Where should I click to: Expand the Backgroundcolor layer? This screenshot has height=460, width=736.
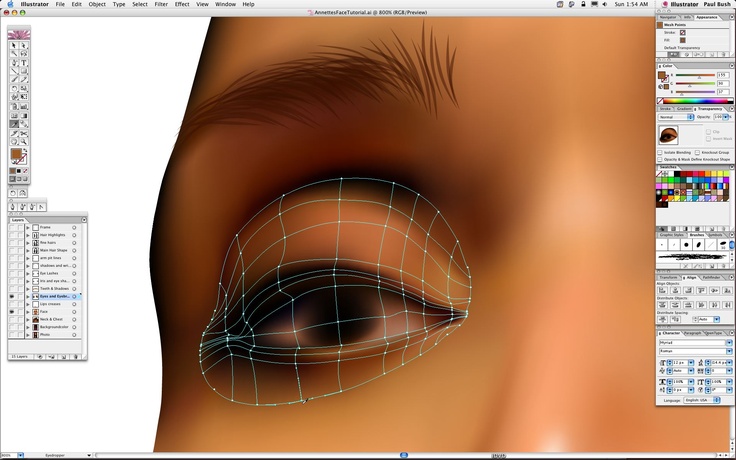click(28, 327)
